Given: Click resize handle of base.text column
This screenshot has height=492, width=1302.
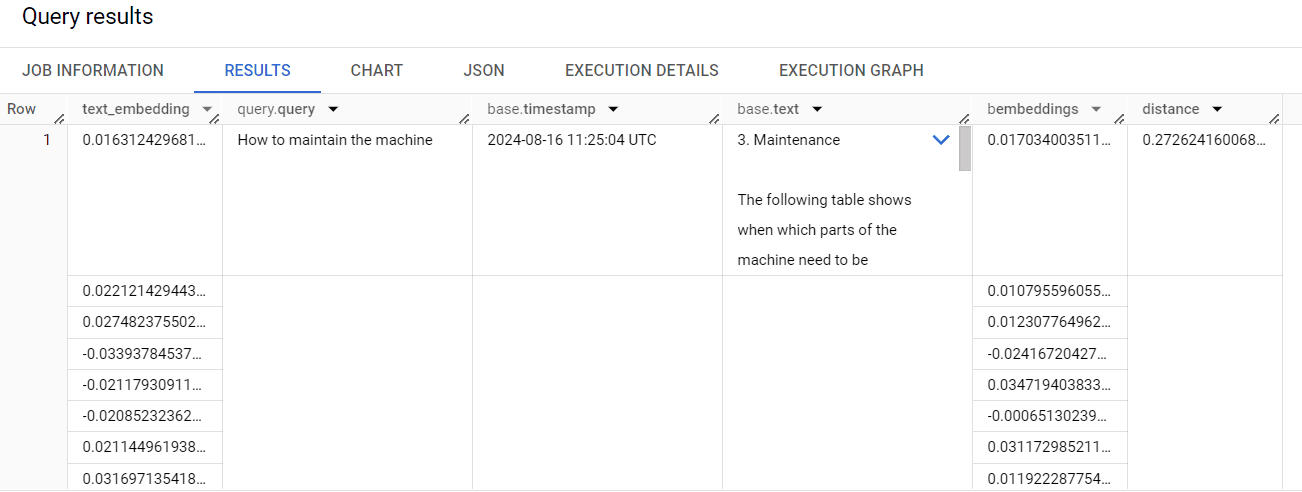Looking at the screenshot, I should click(x=965, y=119).
